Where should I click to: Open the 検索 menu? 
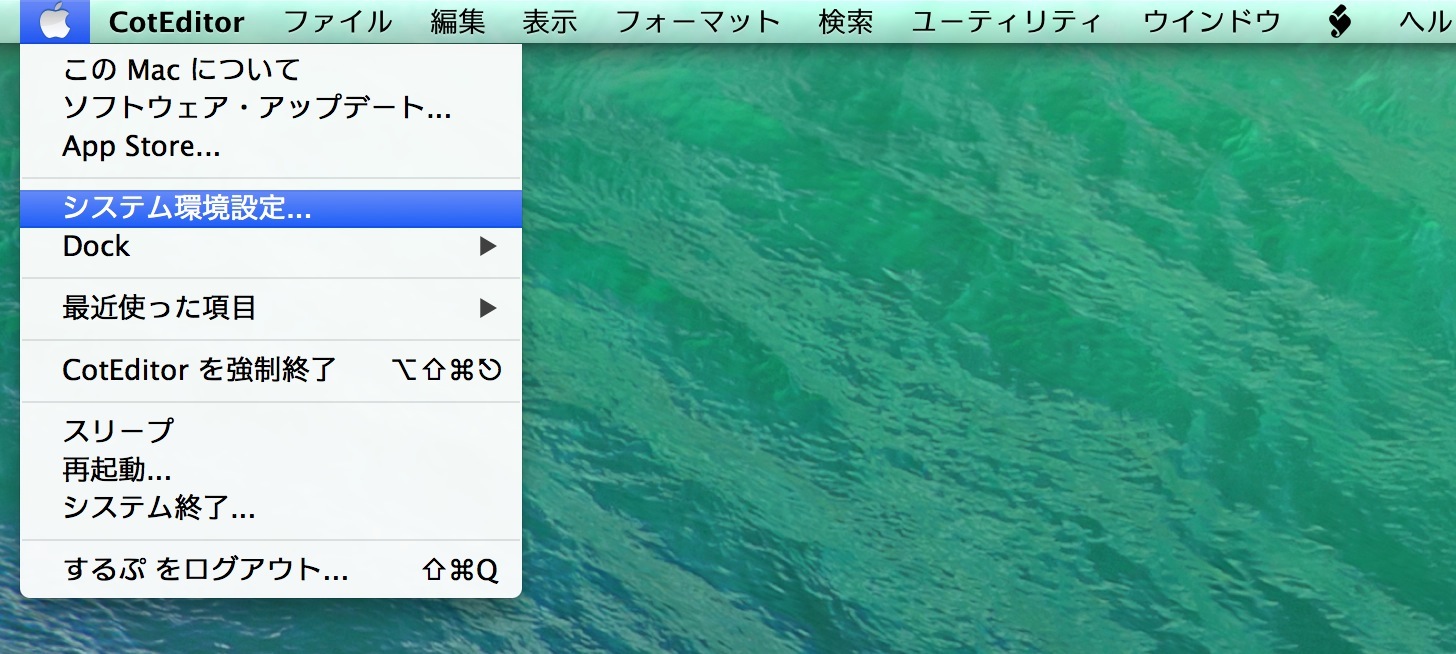pyautogui.click(x=846, y=22)
